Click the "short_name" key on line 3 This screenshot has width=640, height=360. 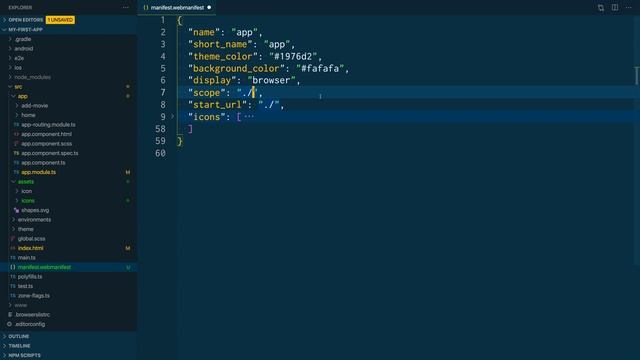220,44
